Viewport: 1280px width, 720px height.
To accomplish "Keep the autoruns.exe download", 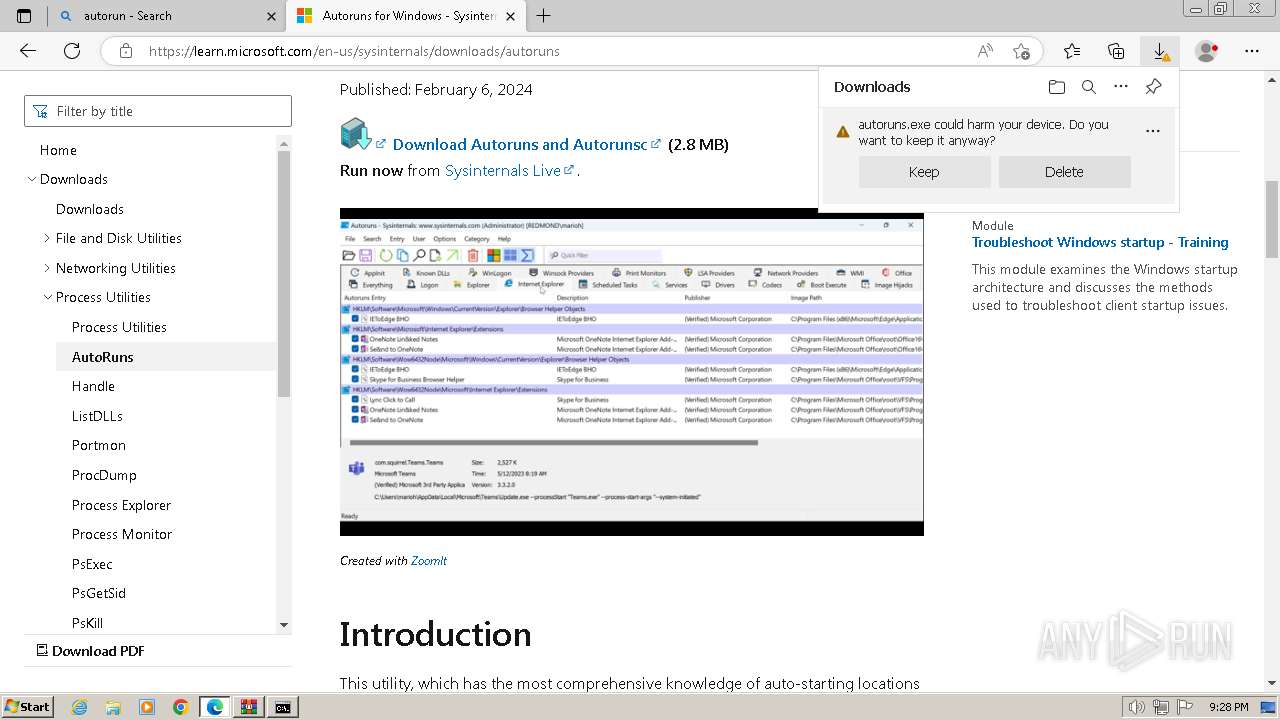I will 924,172.
